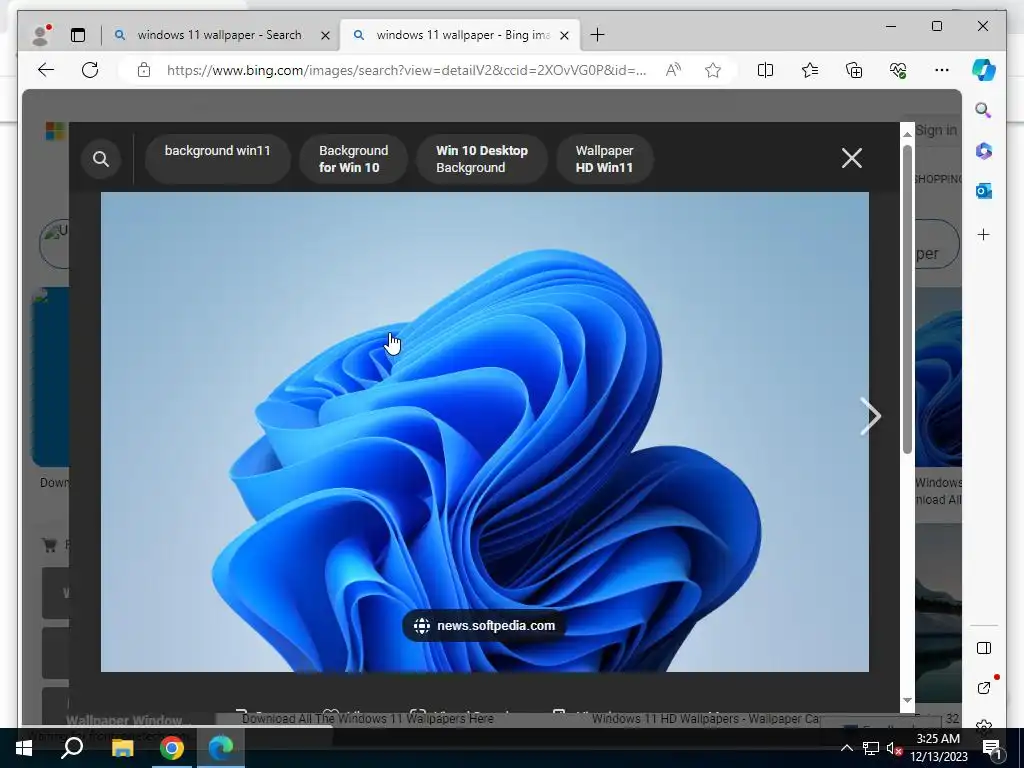Click the search magnifier in image viewer

(x=101, y=159)
